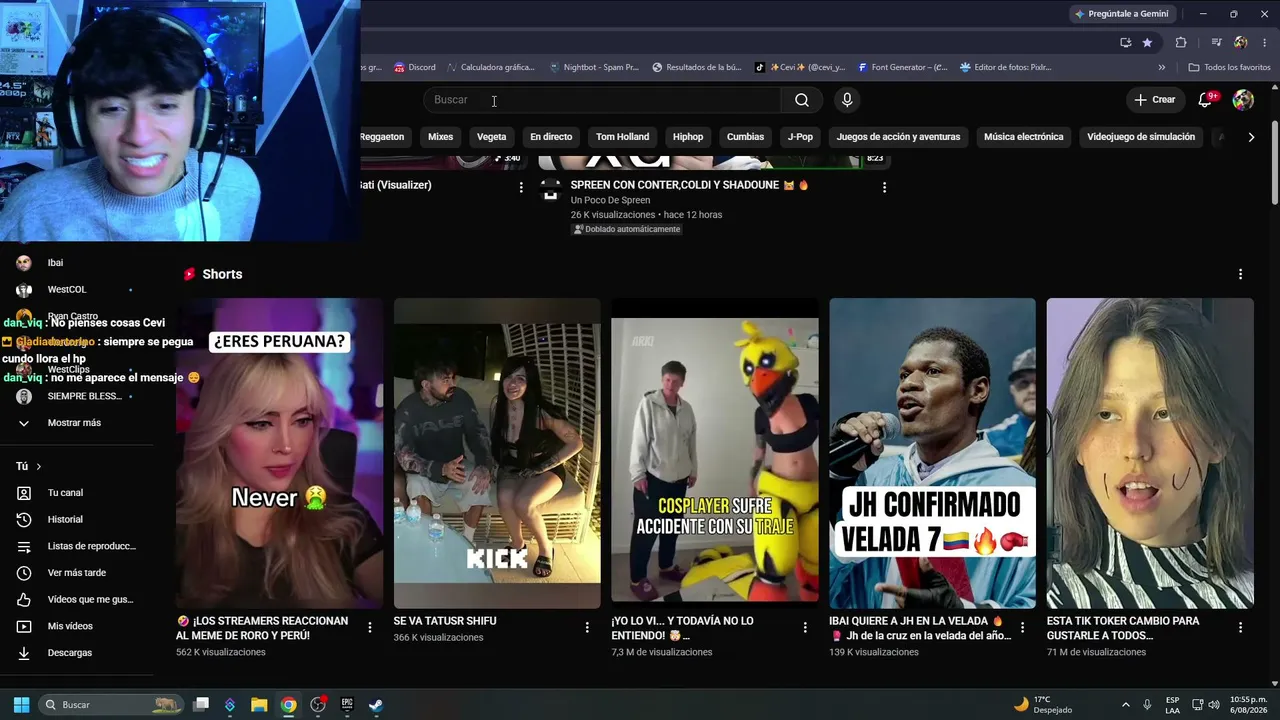This screenshot has height=720, width=1280.
Task: Show hidden system tray icons
Action: (x=1126, y=705)
